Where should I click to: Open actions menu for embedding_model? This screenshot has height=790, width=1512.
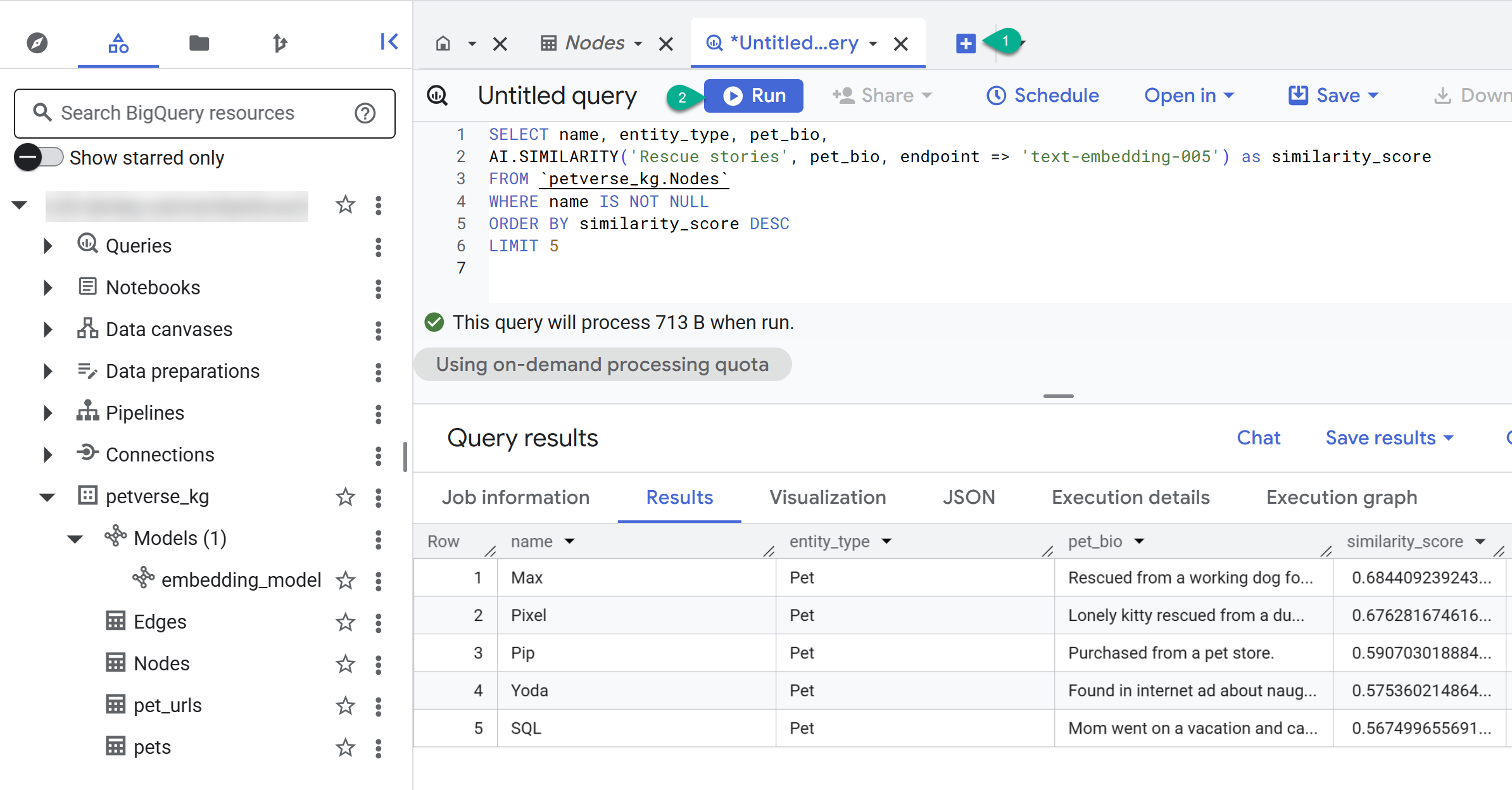(379, 580)
